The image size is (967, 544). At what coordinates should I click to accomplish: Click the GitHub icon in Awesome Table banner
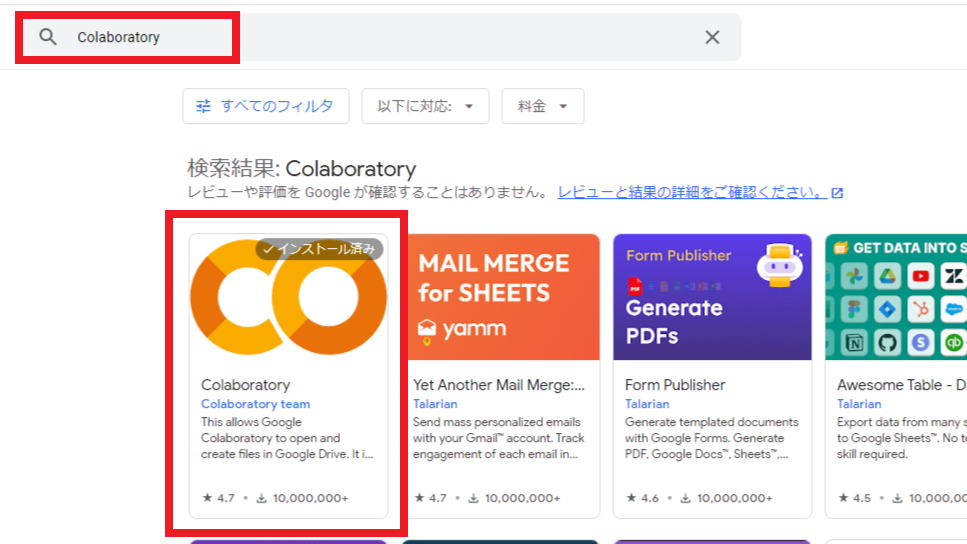(x=887, y=343)
